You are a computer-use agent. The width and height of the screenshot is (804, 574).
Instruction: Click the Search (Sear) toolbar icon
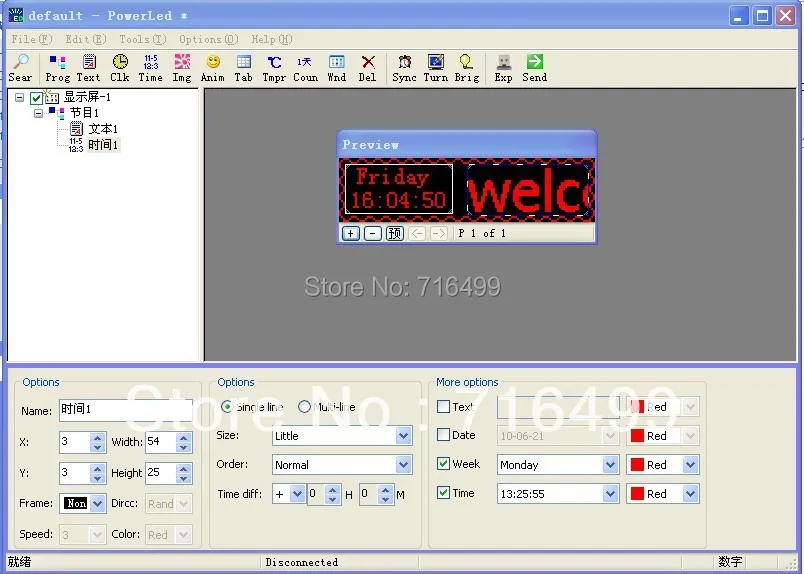[20, 67]
